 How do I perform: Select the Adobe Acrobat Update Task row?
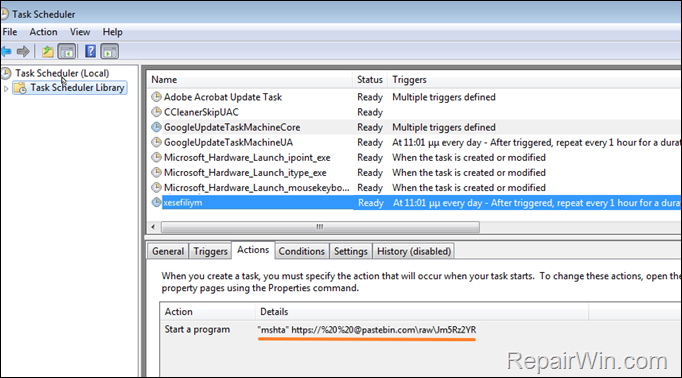(223, 97)
